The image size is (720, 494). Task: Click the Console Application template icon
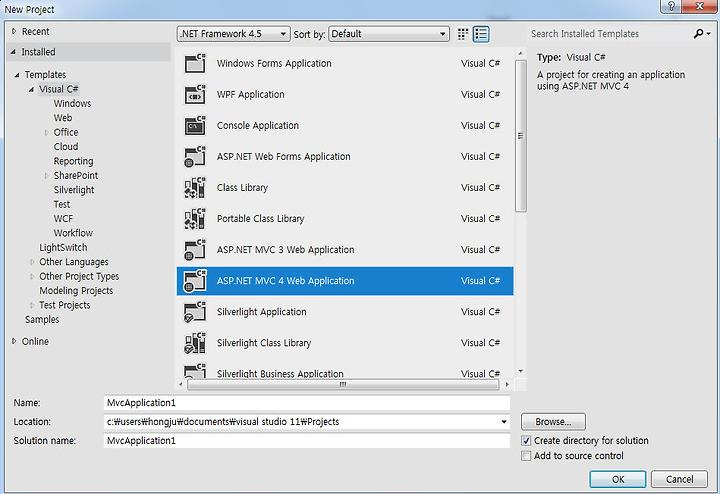[195, 125]
